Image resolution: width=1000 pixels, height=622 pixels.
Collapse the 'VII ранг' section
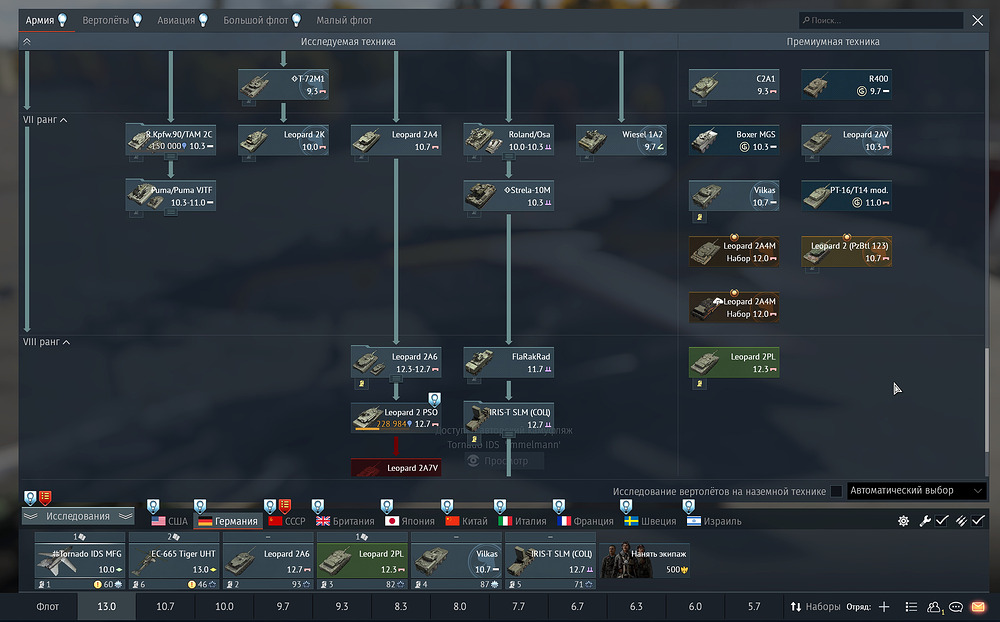click(64, 120)
